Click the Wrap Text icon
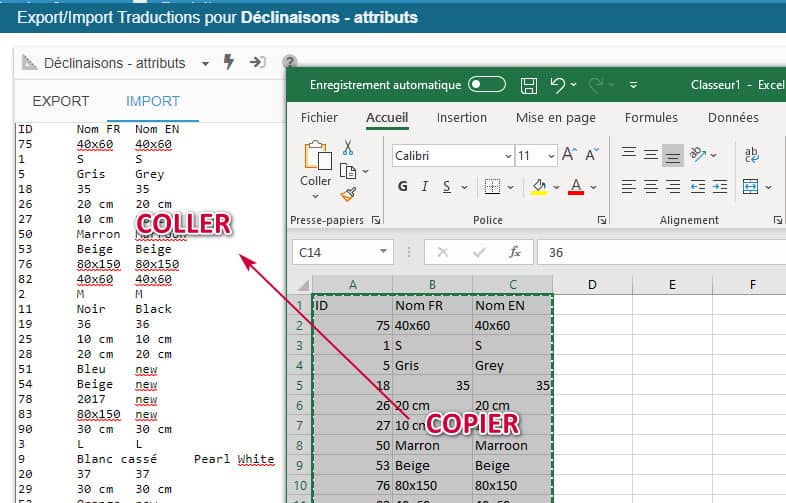 click(x=752, y=155)
